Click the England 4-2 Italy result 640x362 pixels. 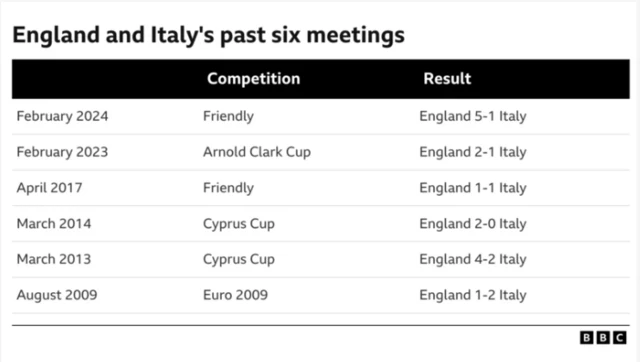(473, 260)
